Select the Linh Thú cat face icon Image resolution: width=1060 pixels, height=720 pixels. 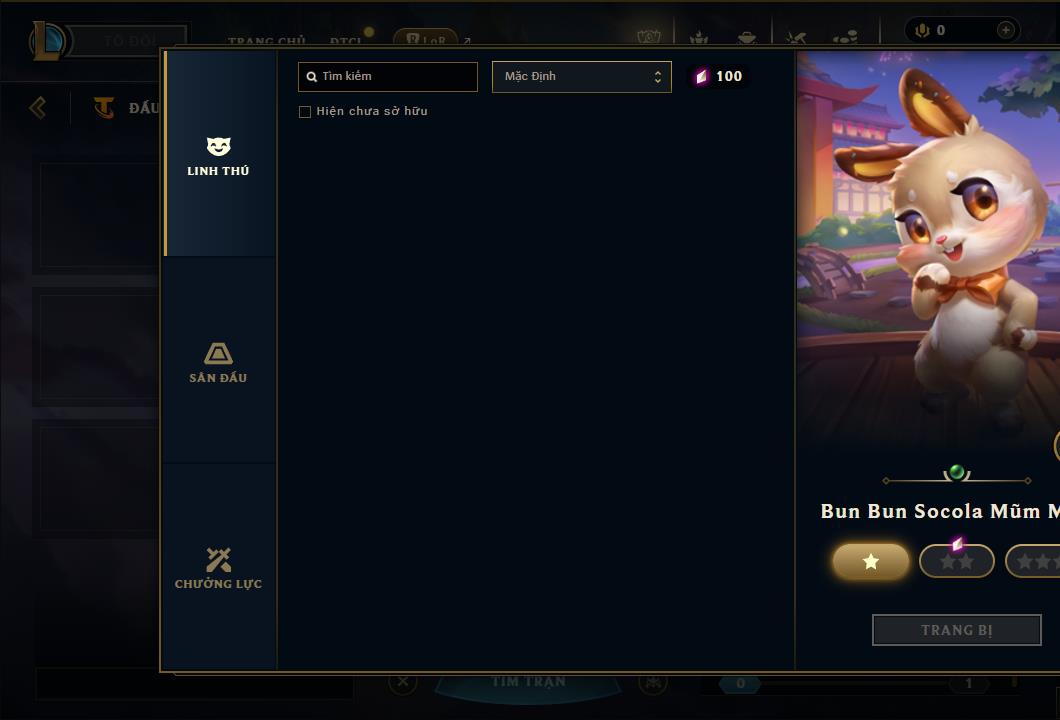click(x=218, y=146)
